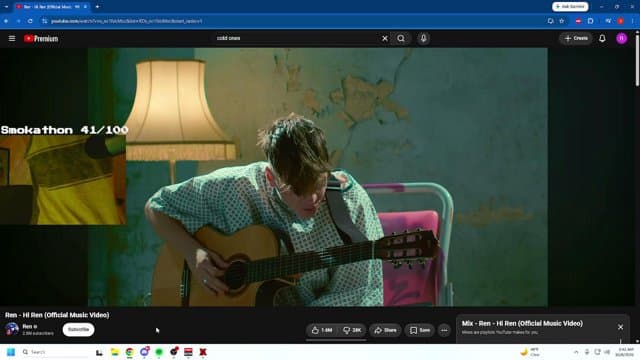
Task: Open the YouTube hamburger guide menu
Action: pos(12,38)
